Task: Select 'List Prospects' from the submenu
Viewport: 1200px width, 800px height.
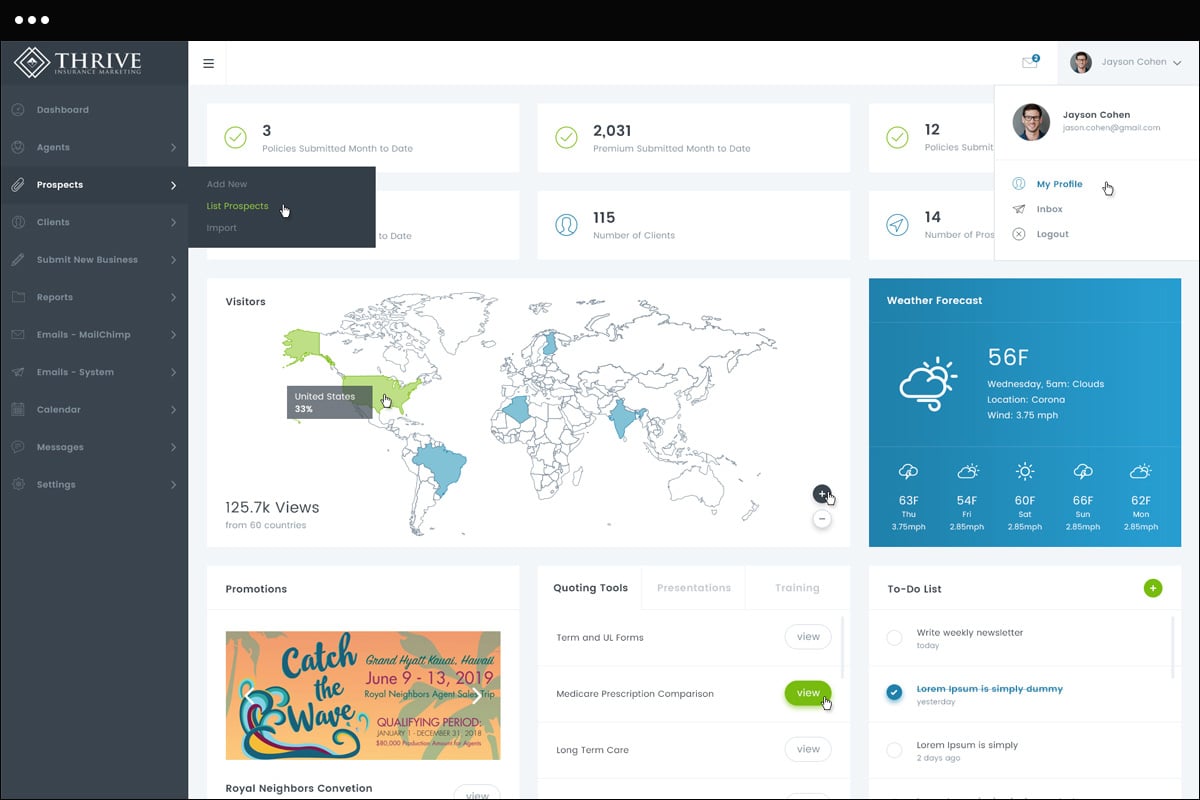Action: tap(237, 206)
